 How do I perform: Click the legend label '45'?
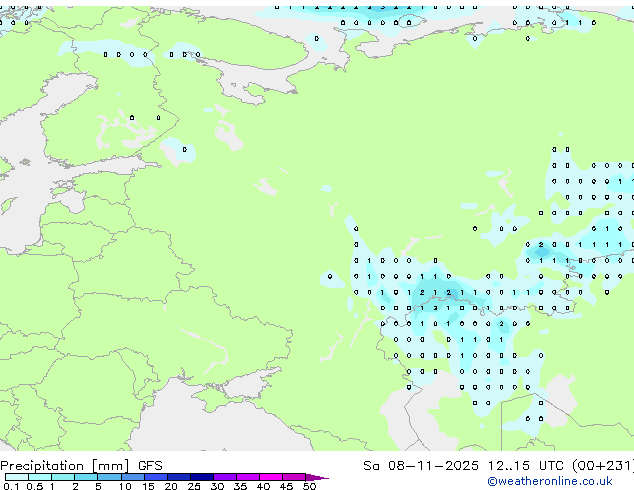coord(286,486)
